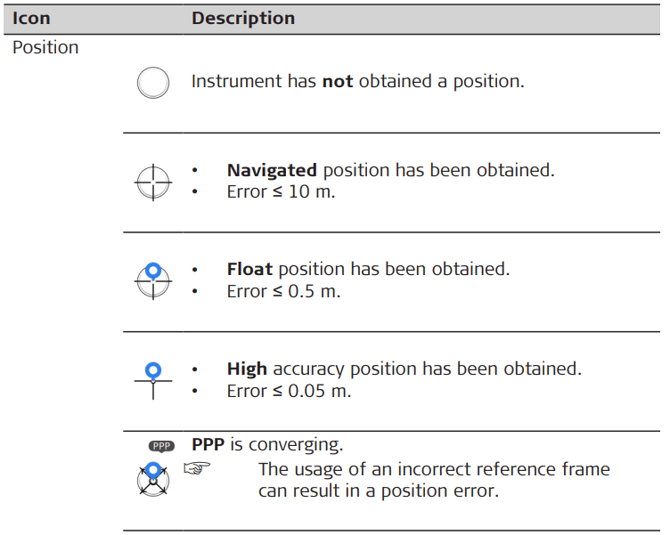
Task: Click the Description column header
Action: tap(243, 19)
